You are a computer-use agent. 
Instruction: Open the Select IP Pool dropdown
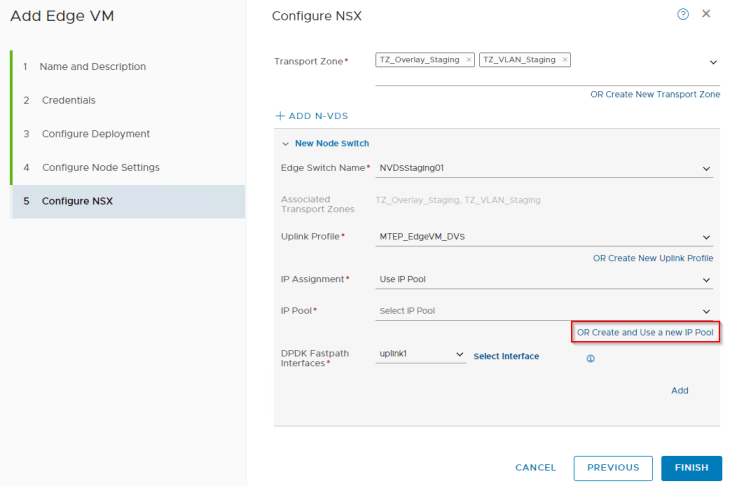click(706, 311)
